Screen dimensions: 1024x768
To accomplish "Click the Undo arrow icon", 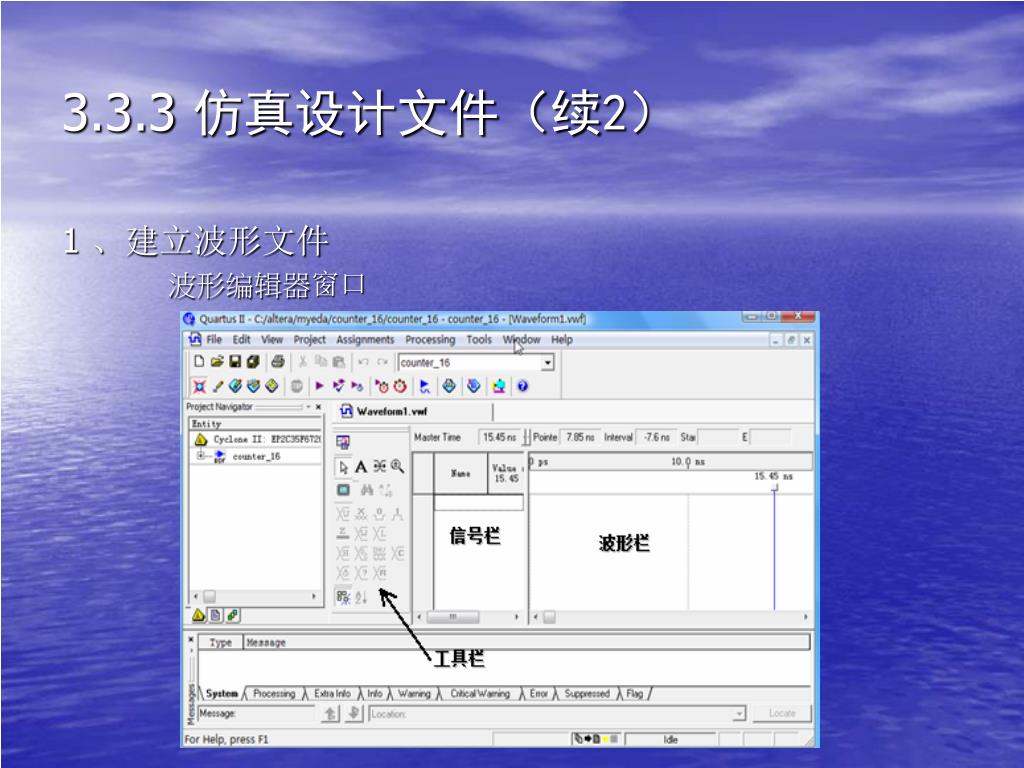I will coord(364,361).
